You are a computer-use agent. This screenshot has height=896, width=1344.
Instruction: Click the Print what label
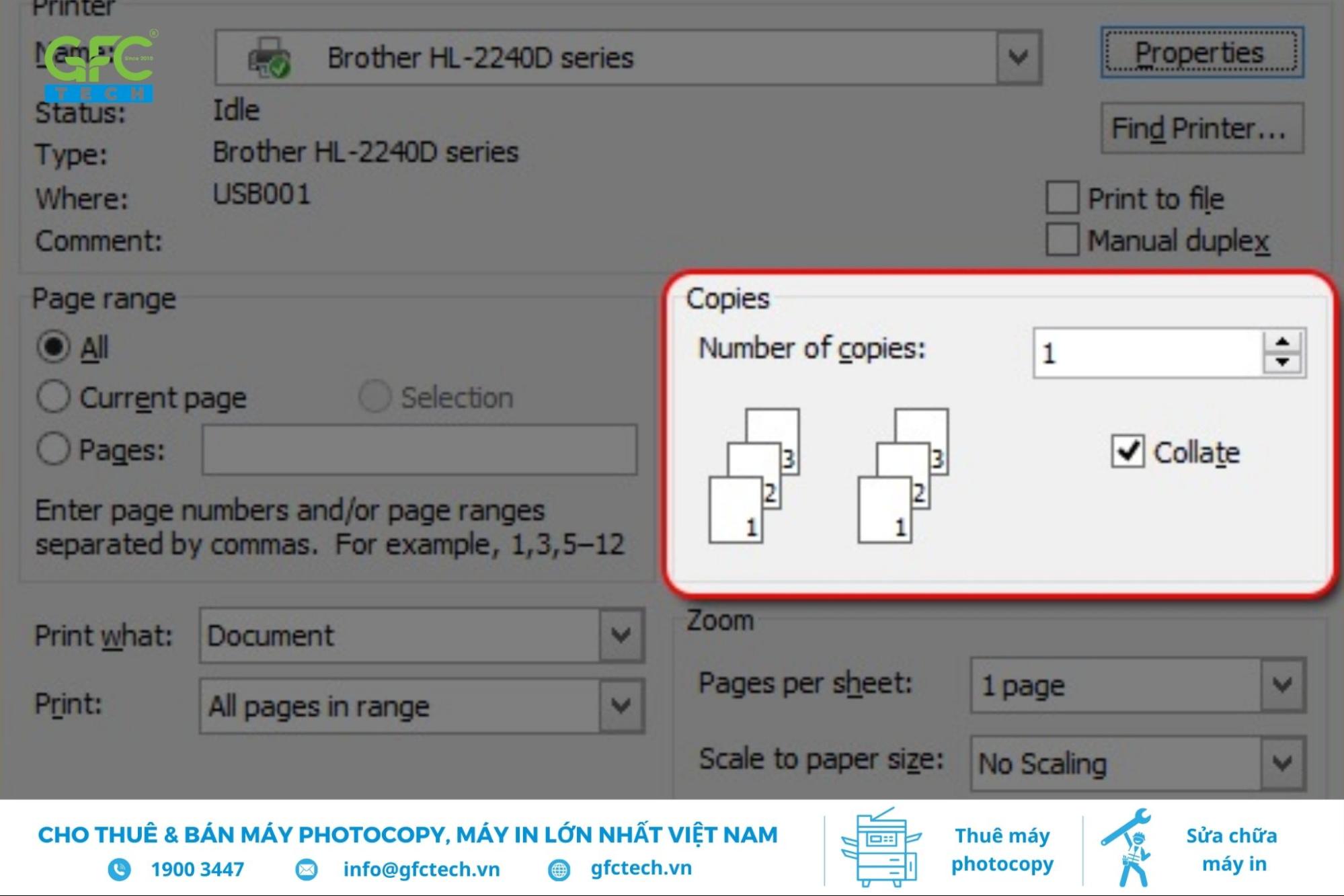104,635
